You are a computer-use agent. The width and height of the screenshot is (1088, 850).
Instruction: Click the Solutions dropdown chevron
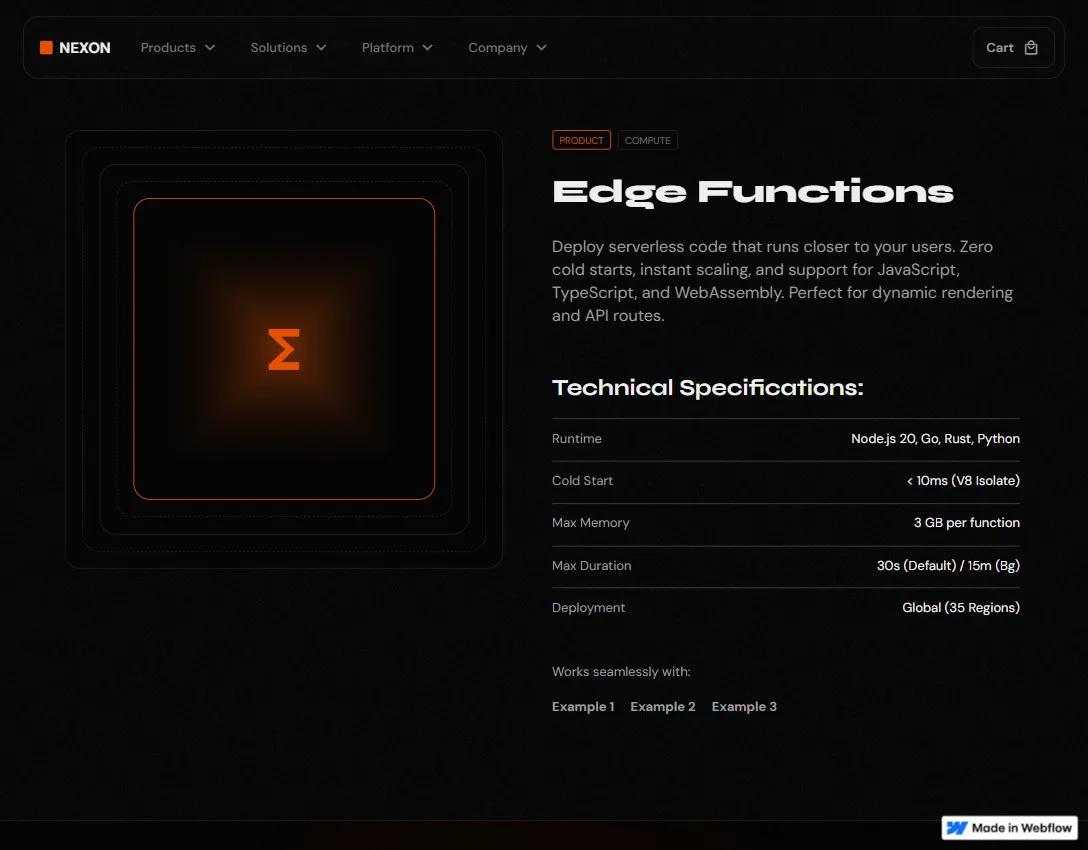click(320, 47)
